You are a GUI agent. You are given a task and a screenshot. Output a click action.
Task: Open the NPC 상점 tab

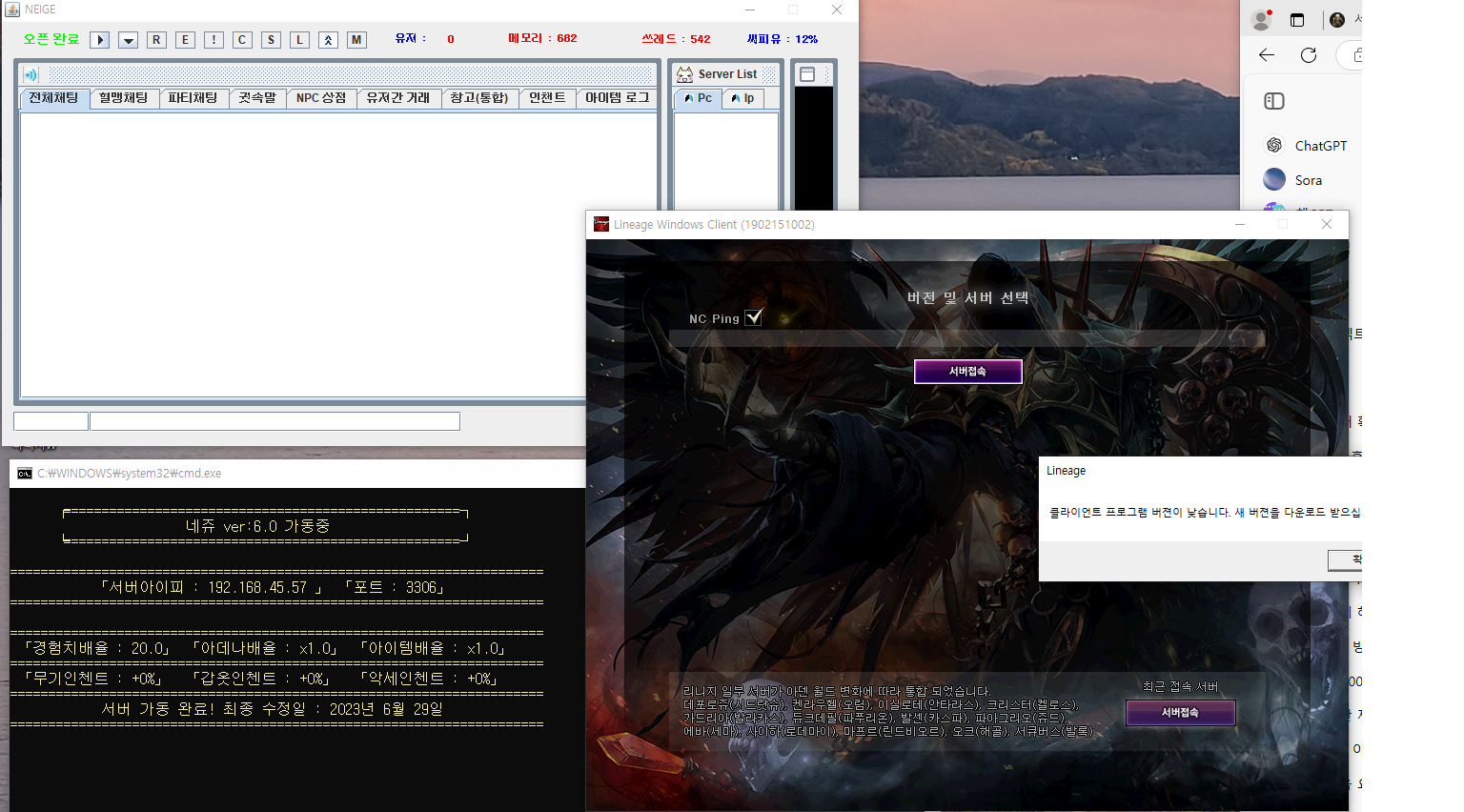click(321, 98)
